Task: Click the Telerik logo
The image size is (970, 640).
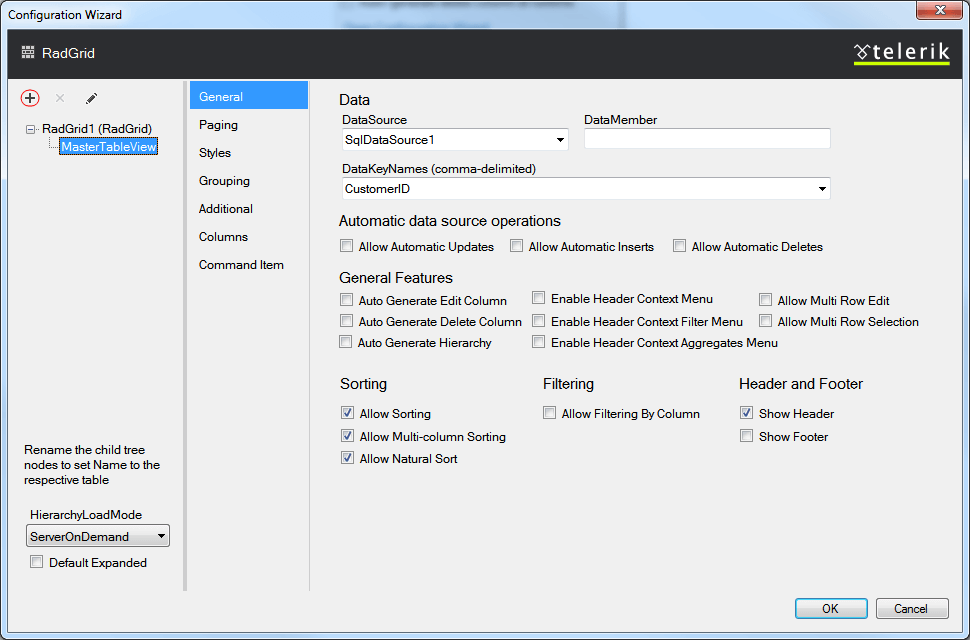Action: click(x=901, y=52)
